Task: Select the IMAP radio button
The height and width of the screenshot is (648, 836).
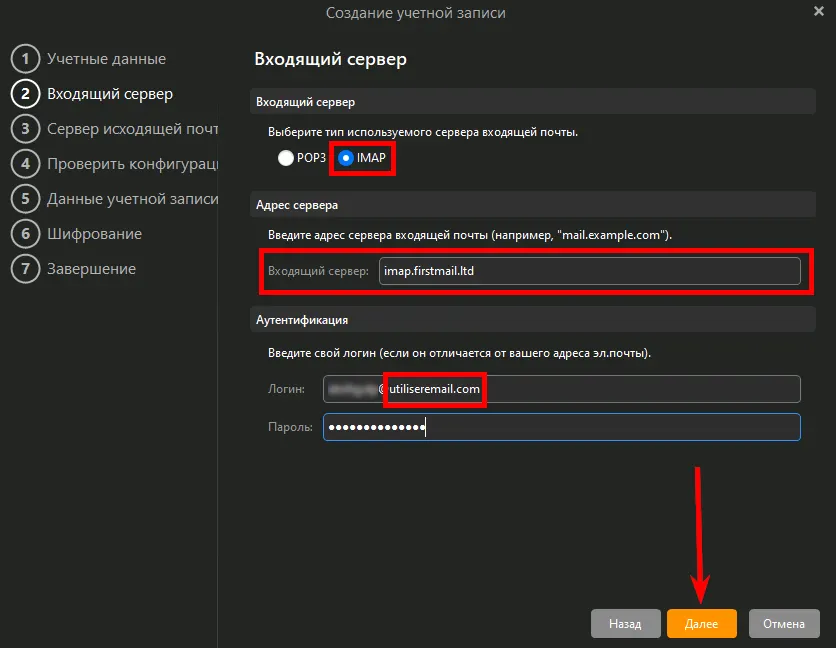Action: click(x=346, y=158)
